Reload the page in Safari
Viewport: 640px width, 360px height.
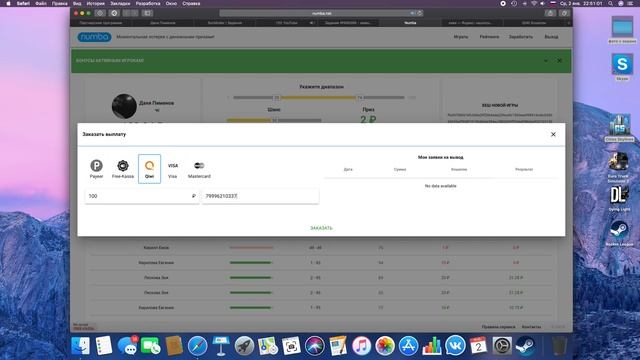coord(419,13)
